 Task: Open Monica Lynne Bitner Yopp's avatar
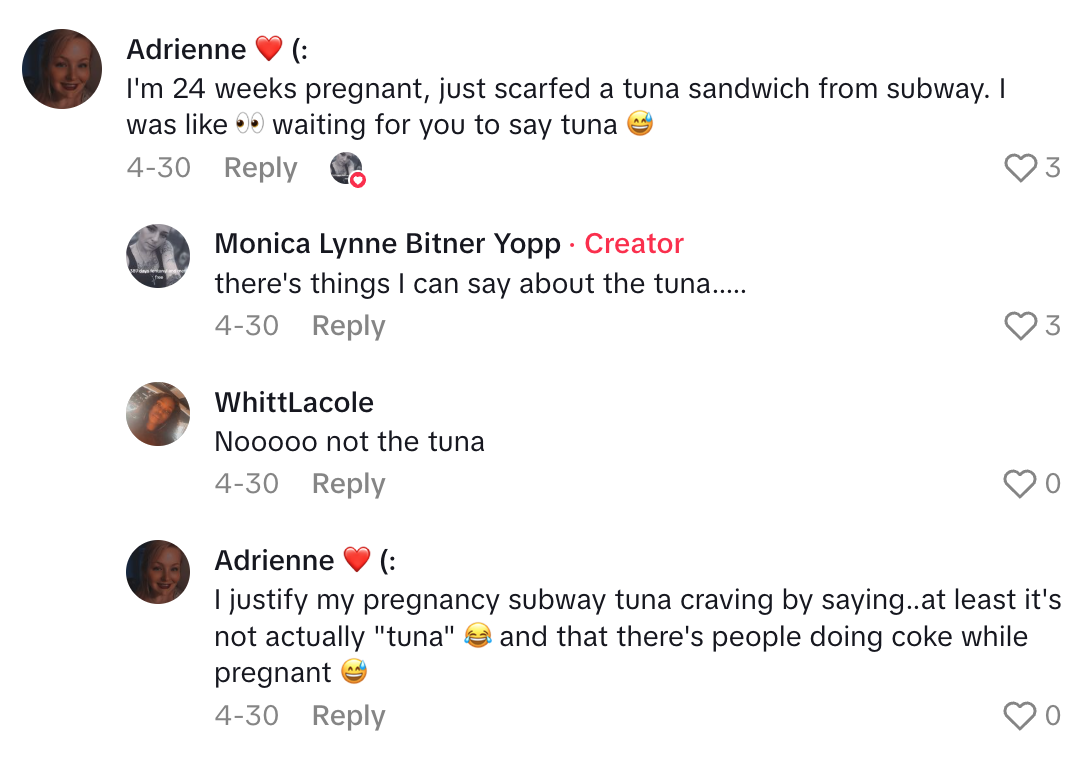[158, 256]
